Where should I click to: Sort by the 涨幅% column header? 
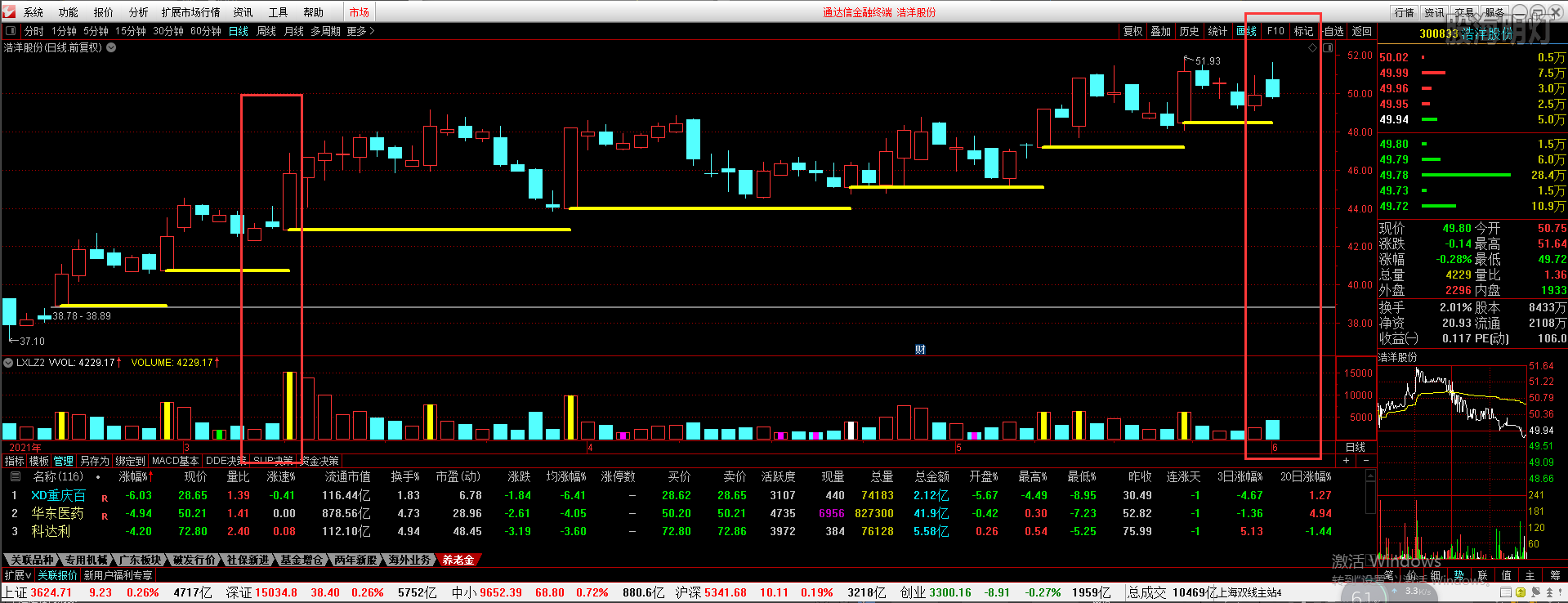(x=136, y=476)
